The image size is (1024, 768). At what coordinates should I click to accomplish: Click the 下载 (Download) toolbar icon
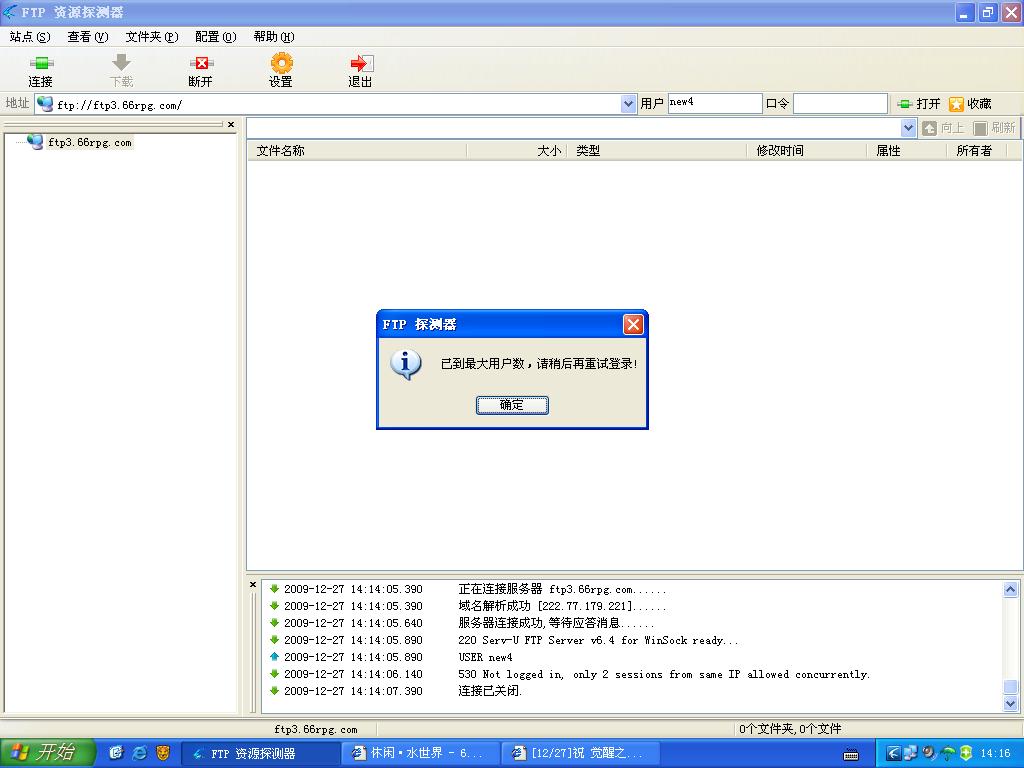[121, 71]
